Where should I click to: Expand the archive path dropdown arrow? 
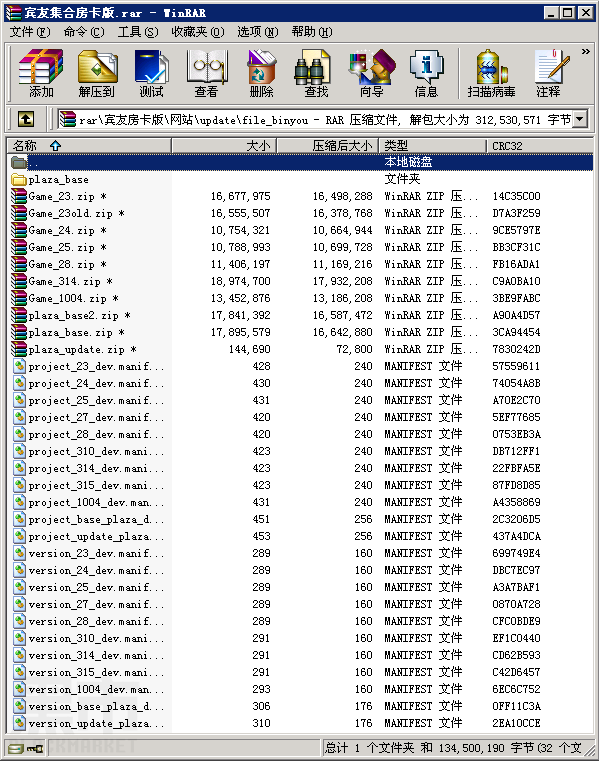pos(580,118)
